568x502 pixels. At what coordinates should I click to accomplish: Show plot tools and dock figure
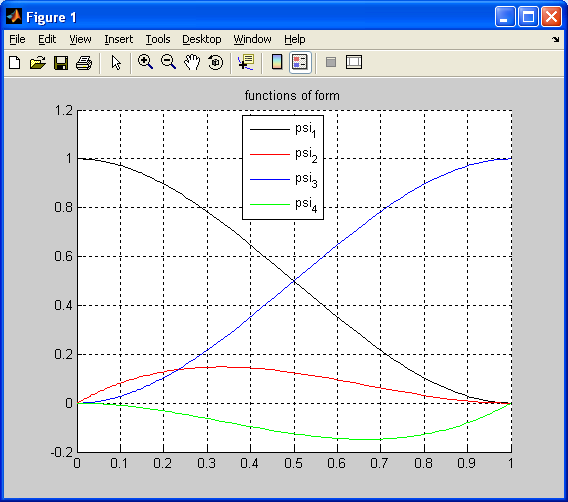pos(354,62)
